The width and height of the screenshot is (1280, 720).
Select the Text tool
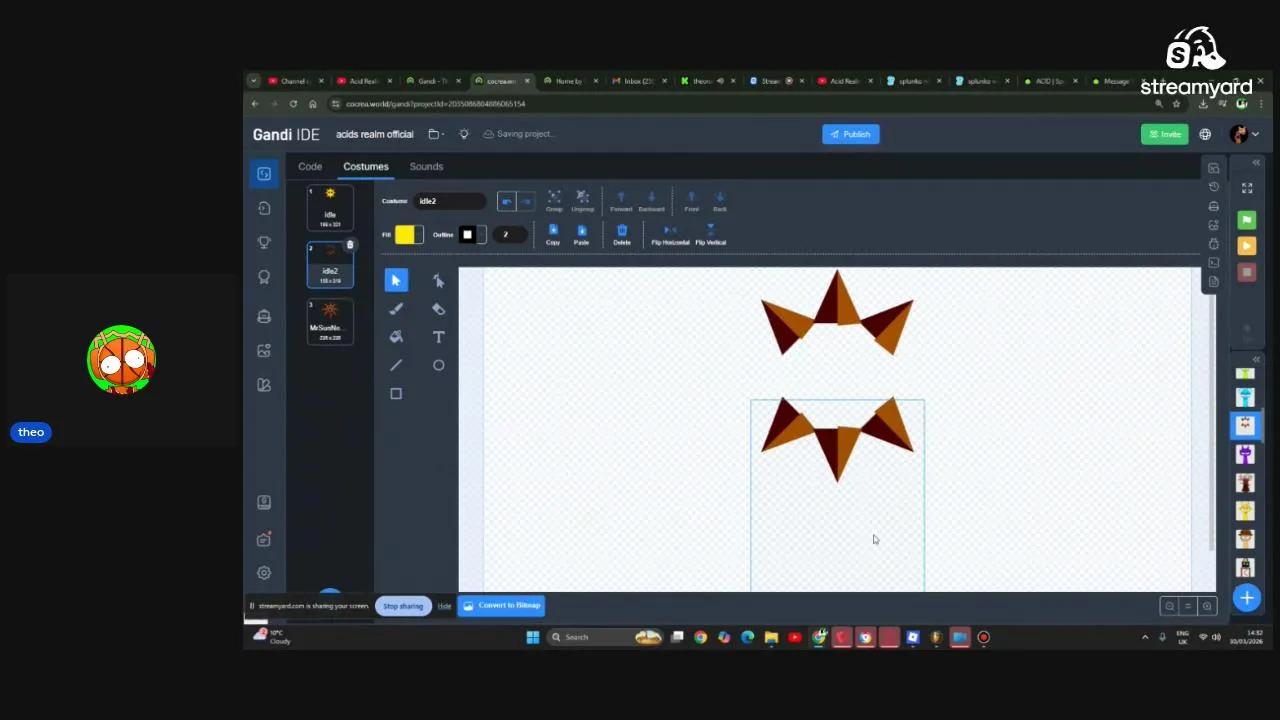[x=438, y=337]
